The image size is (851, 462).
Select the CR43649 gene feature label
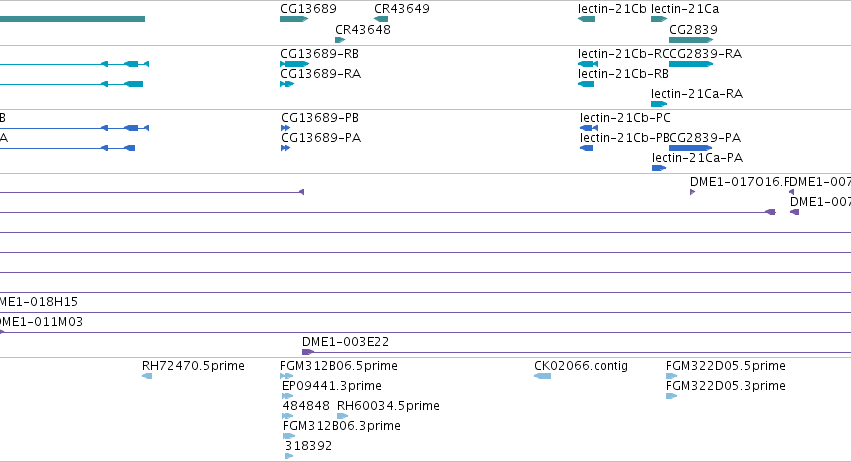pos(402,9)
